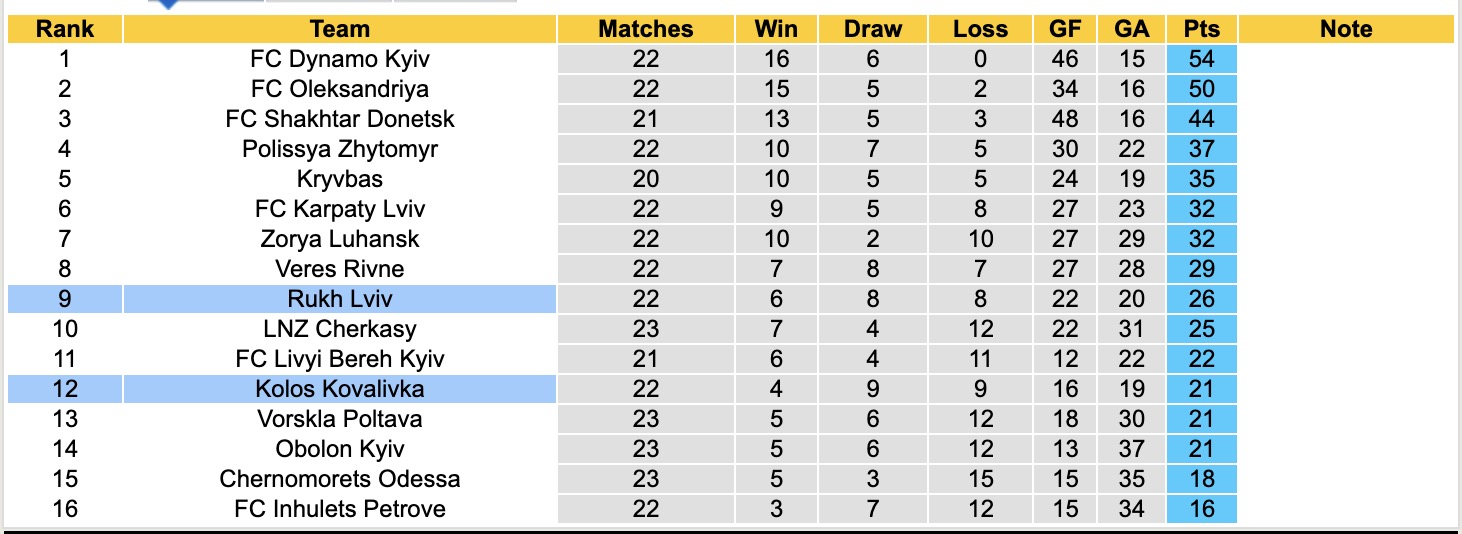Select the Win column header
The width and height of the screenshot is (1462, 534).
pyautogui.click(x=776, y=29)
